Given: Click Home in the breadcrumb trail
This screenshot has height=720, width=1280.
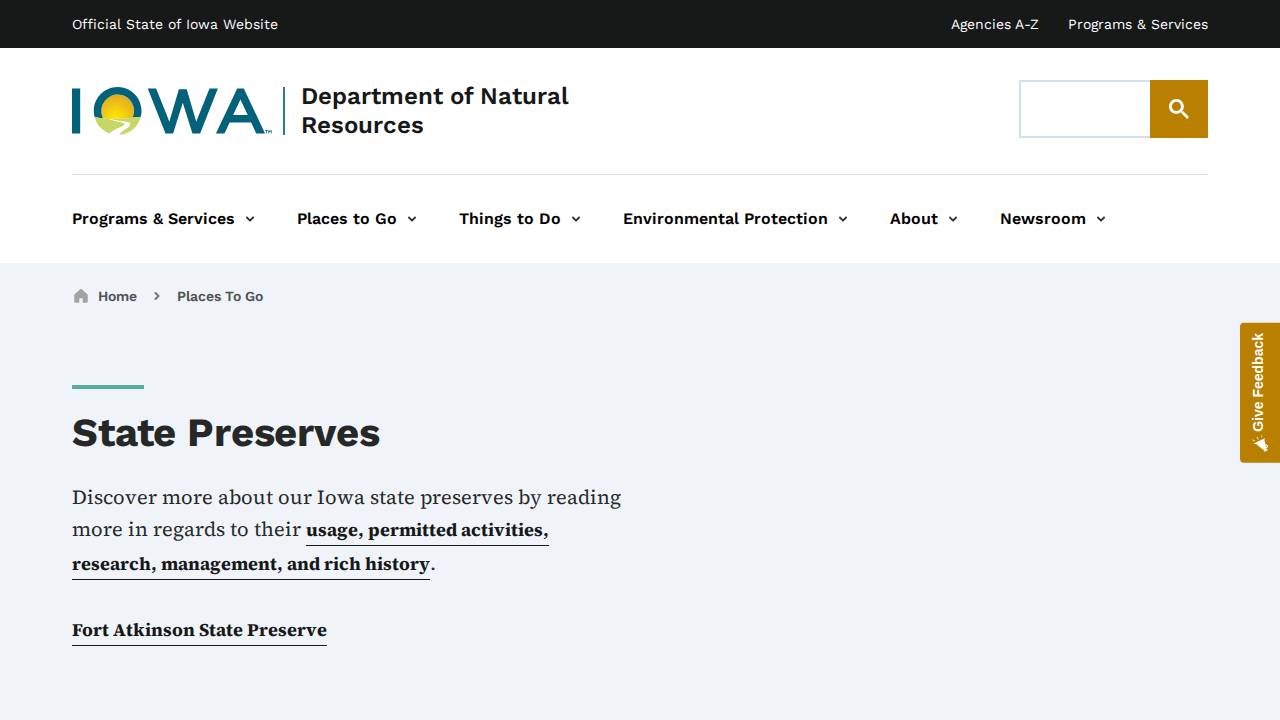Looking at the screenshot, I should (117, 296).
